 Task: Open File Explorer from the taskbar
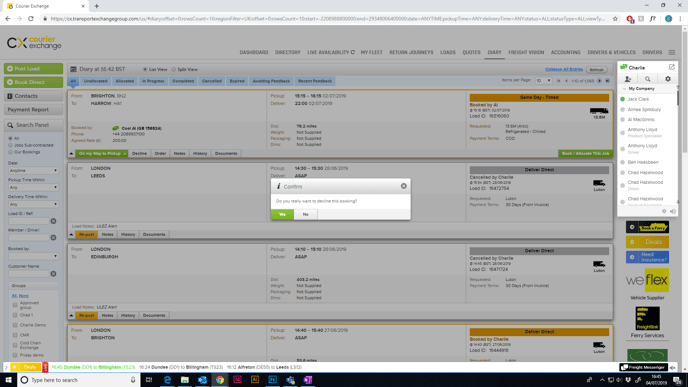(x=185, y=380)
